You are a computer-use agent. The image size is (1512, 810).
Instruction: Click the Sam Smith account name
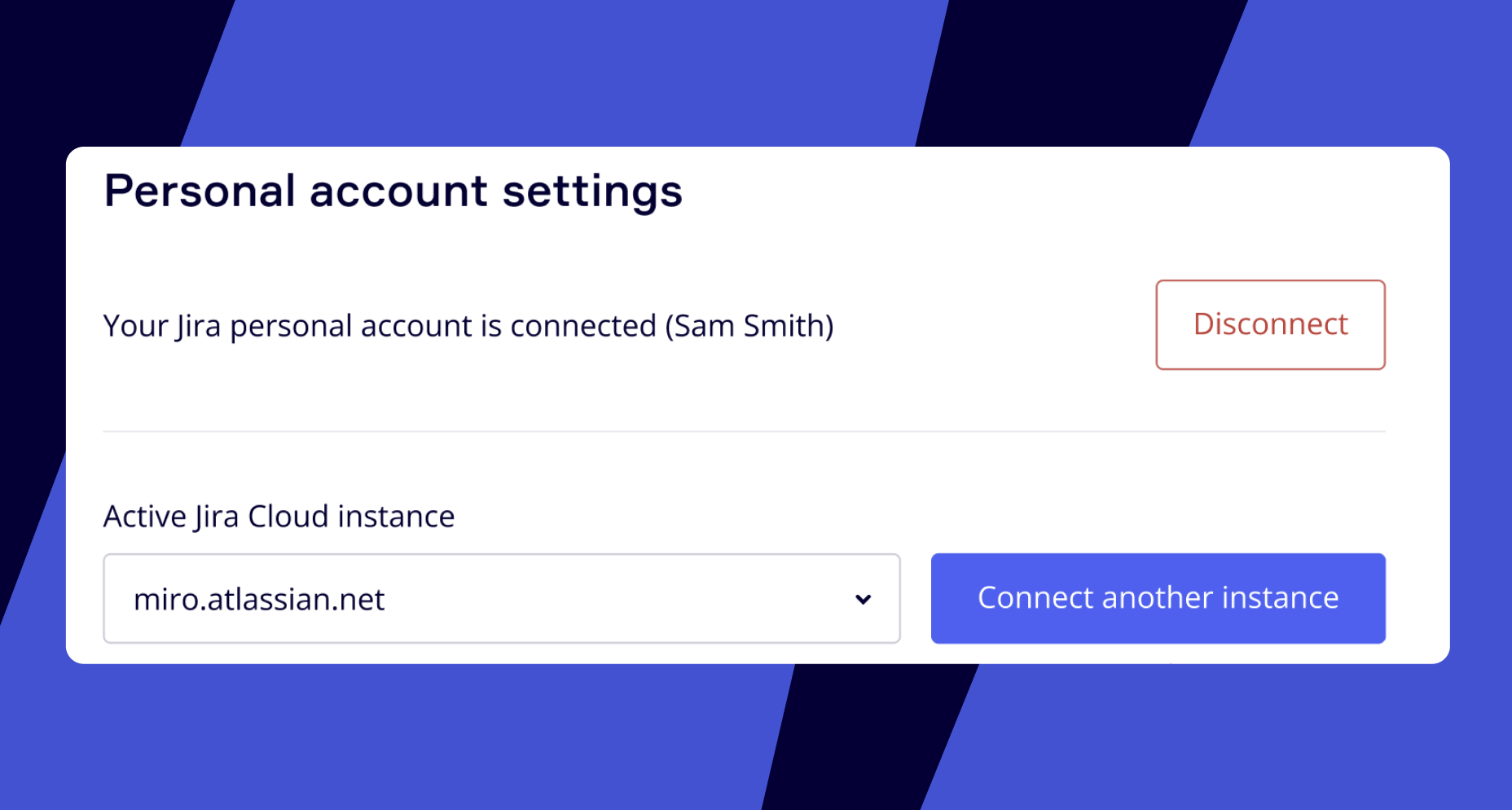coord(749,326)
